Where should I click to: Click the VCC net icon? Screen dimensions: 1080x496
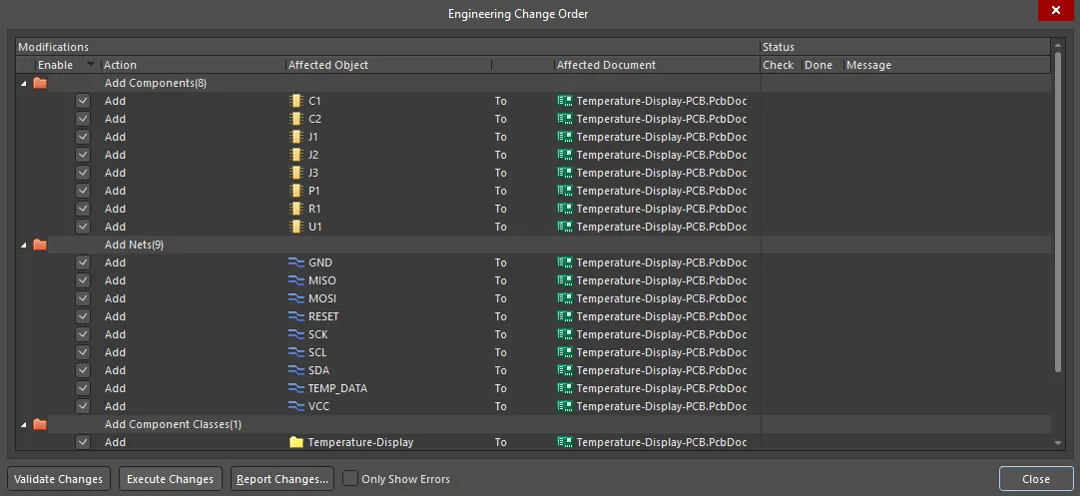click(x=296, y=406)
